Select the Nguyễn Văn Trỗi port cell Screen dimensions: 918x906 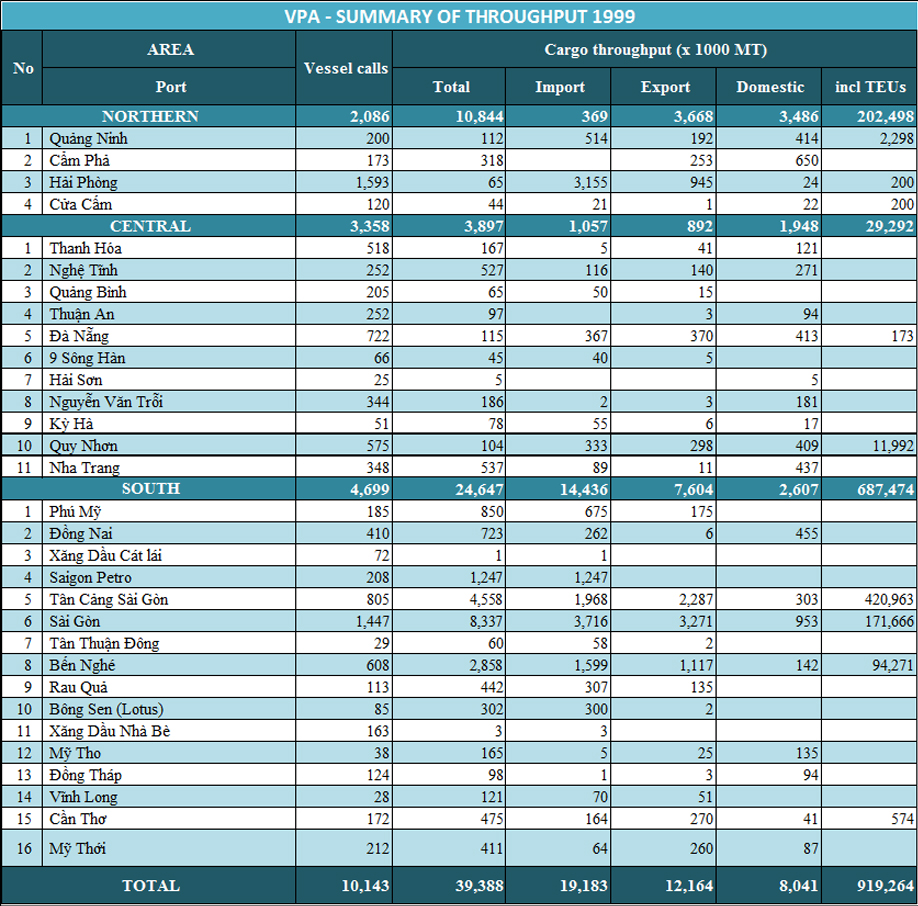tap(107, 402)
